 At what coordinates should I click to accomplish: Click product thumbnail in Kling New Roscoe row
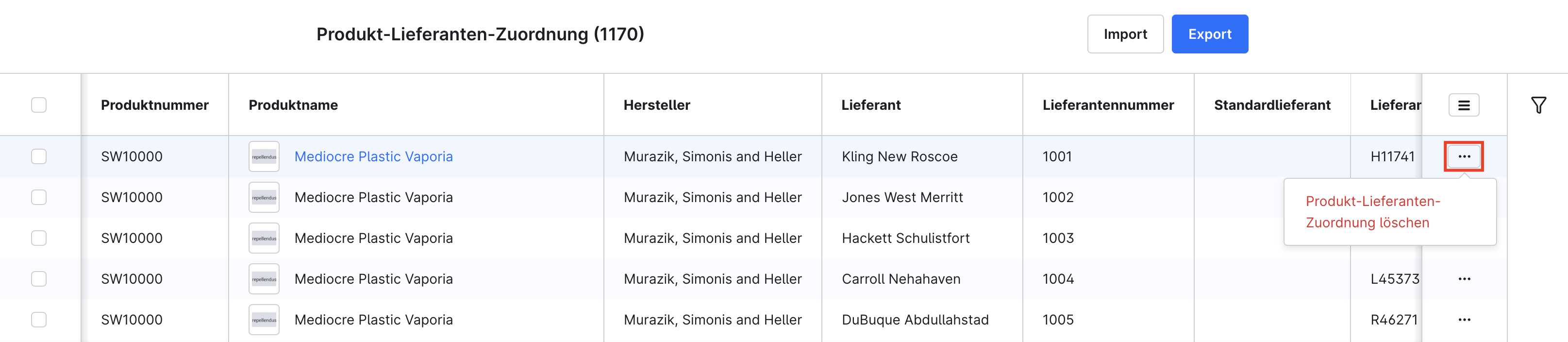click(x=264, y=157)
